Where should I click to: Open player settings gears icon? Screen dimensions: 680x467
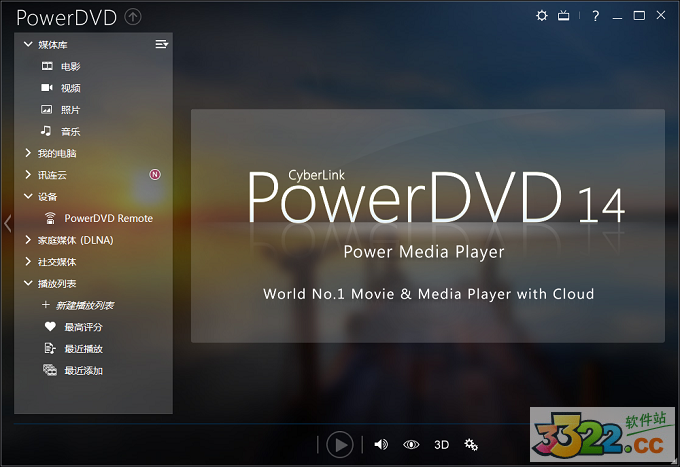tap(471, 444)
